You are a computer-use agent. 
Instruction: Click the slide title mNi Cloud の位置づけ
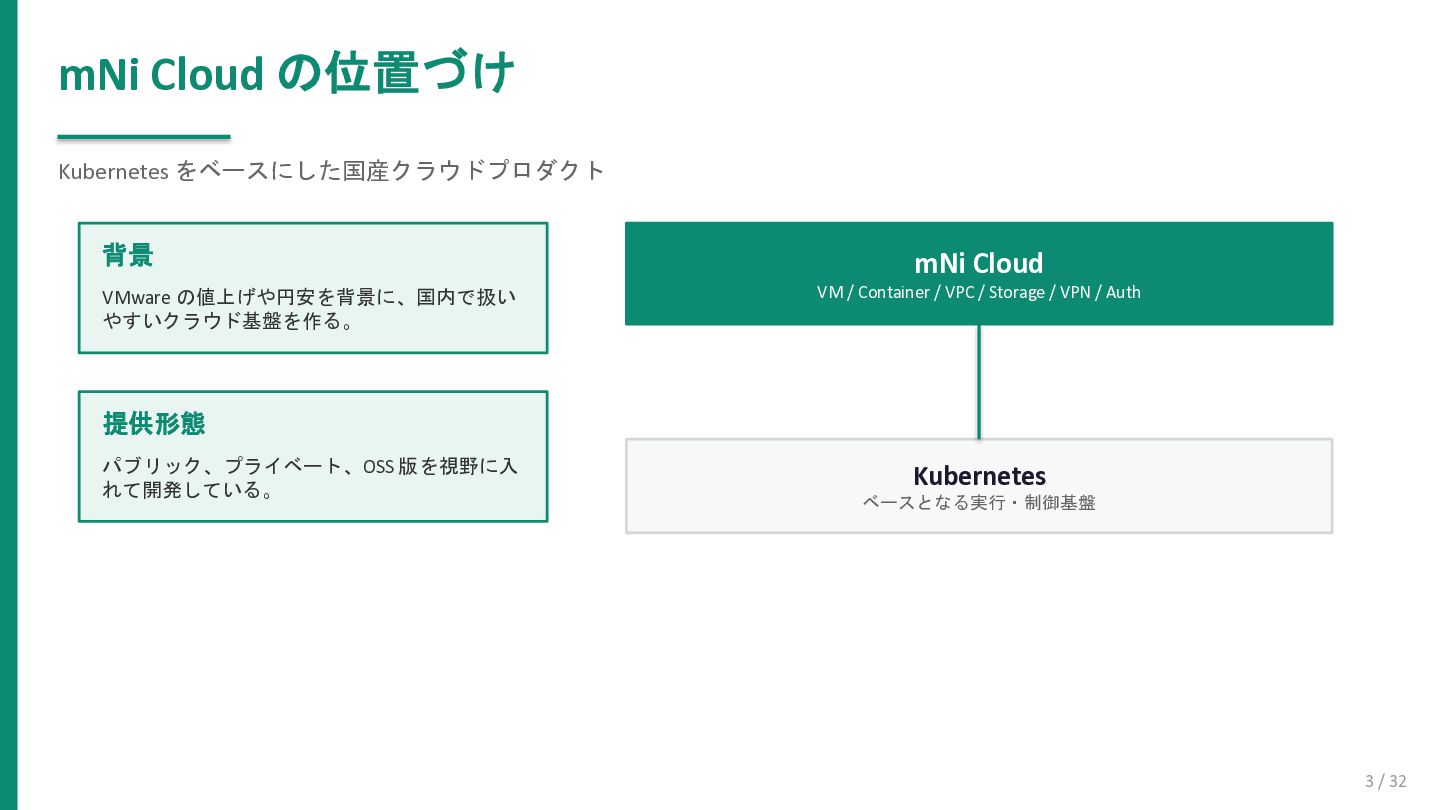[x=286, y=73]
